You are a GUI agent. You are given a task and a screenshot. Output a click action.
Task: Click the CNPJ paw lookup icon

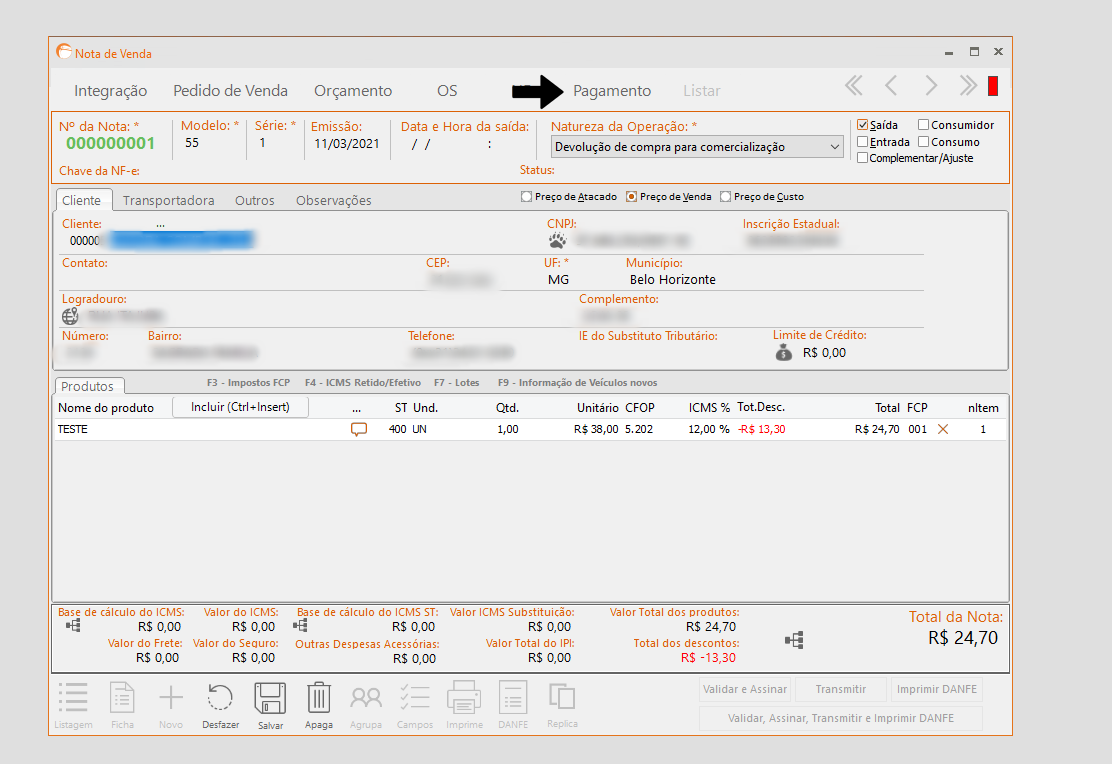(x=557, y=240)
